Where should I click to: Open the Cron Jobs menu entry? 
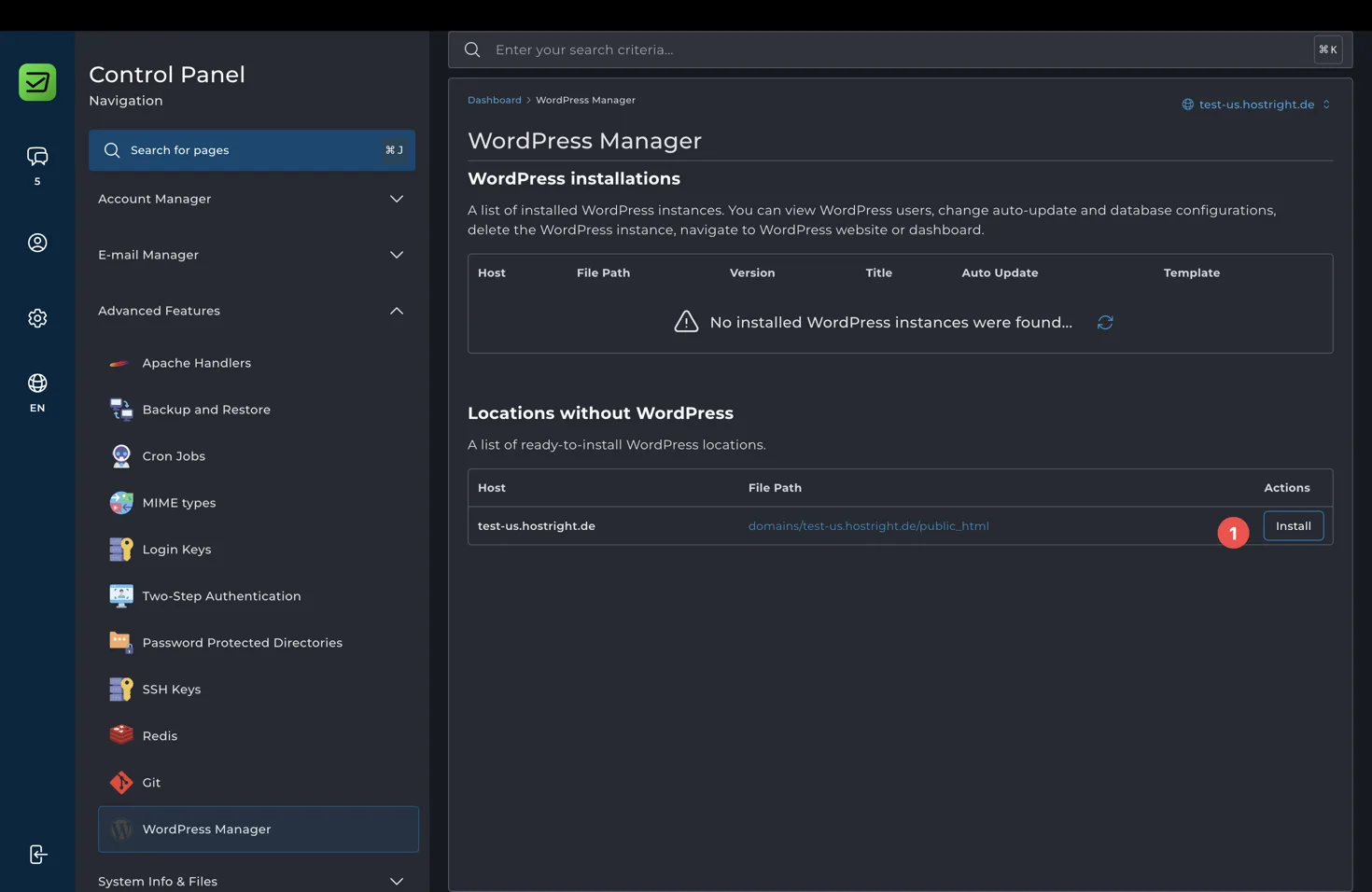[259, 456]
